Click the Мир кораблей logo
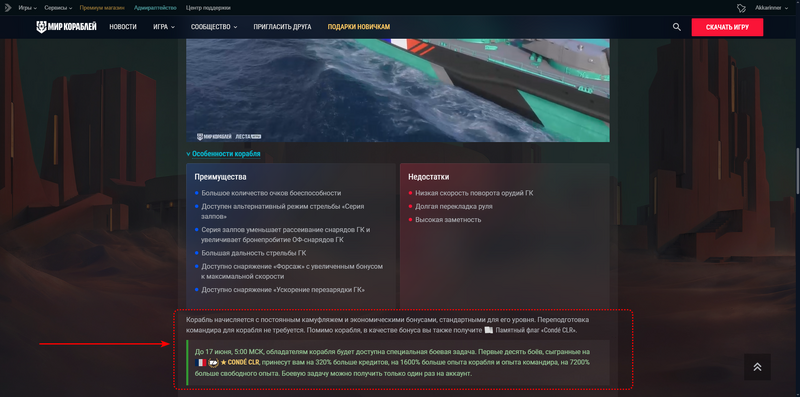Image resolution: width=800 pixels, height=397 pixels. click(66, 27)
